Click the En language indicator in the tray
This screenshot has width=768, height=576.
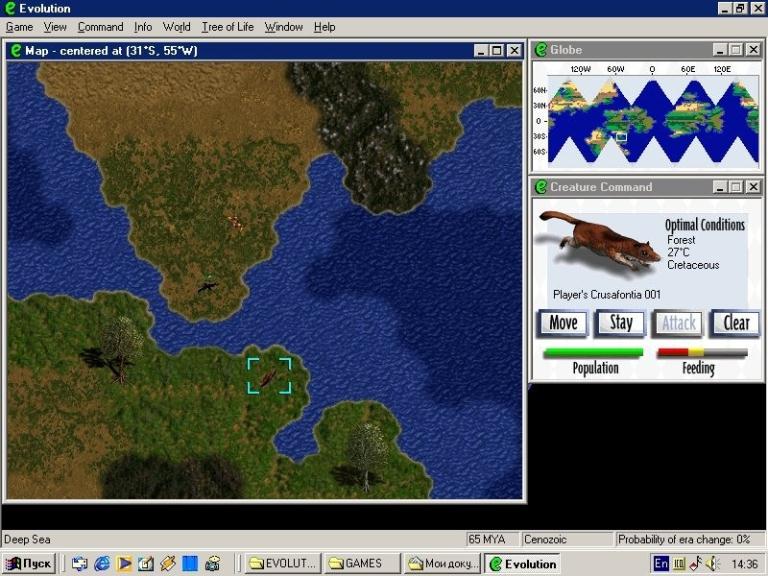click(x=661, y=564)
